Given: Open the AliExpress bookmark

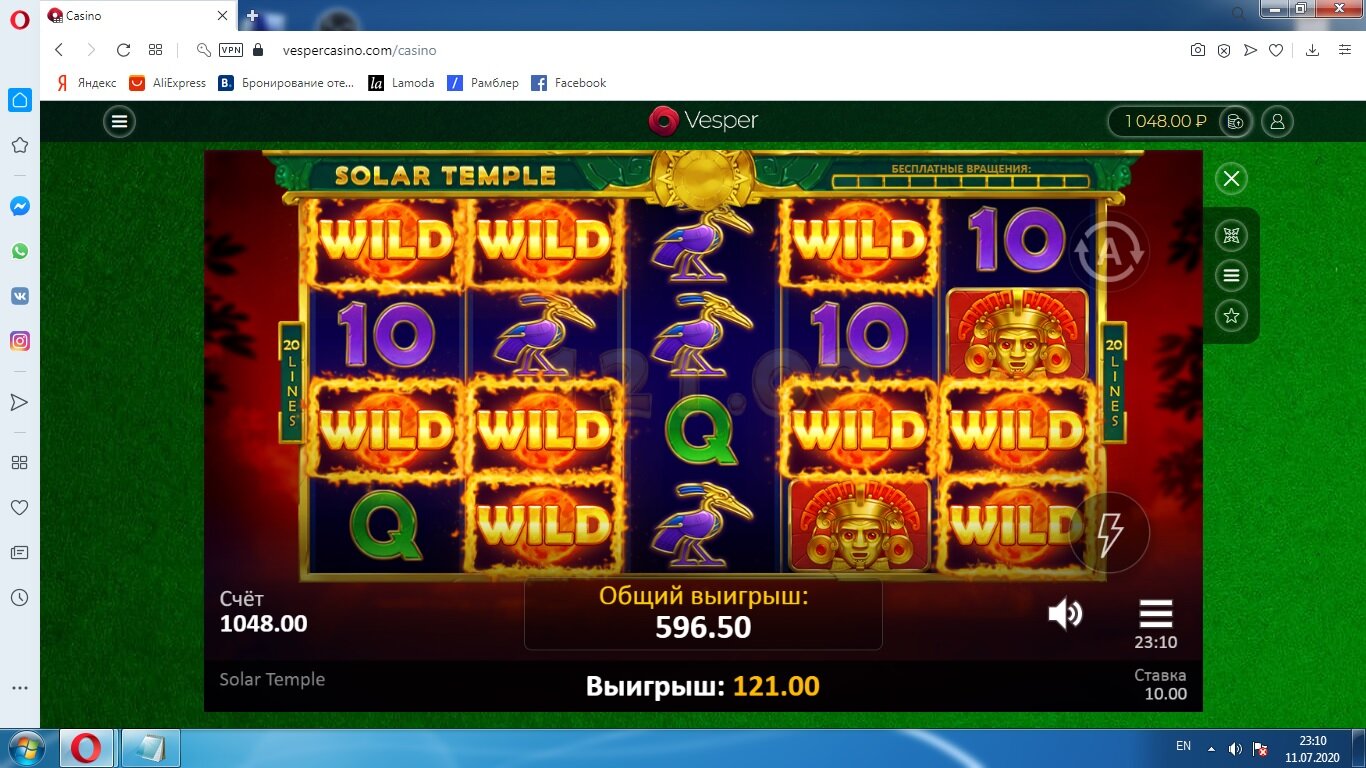Looking at the screenshot, I should [167, 83].
